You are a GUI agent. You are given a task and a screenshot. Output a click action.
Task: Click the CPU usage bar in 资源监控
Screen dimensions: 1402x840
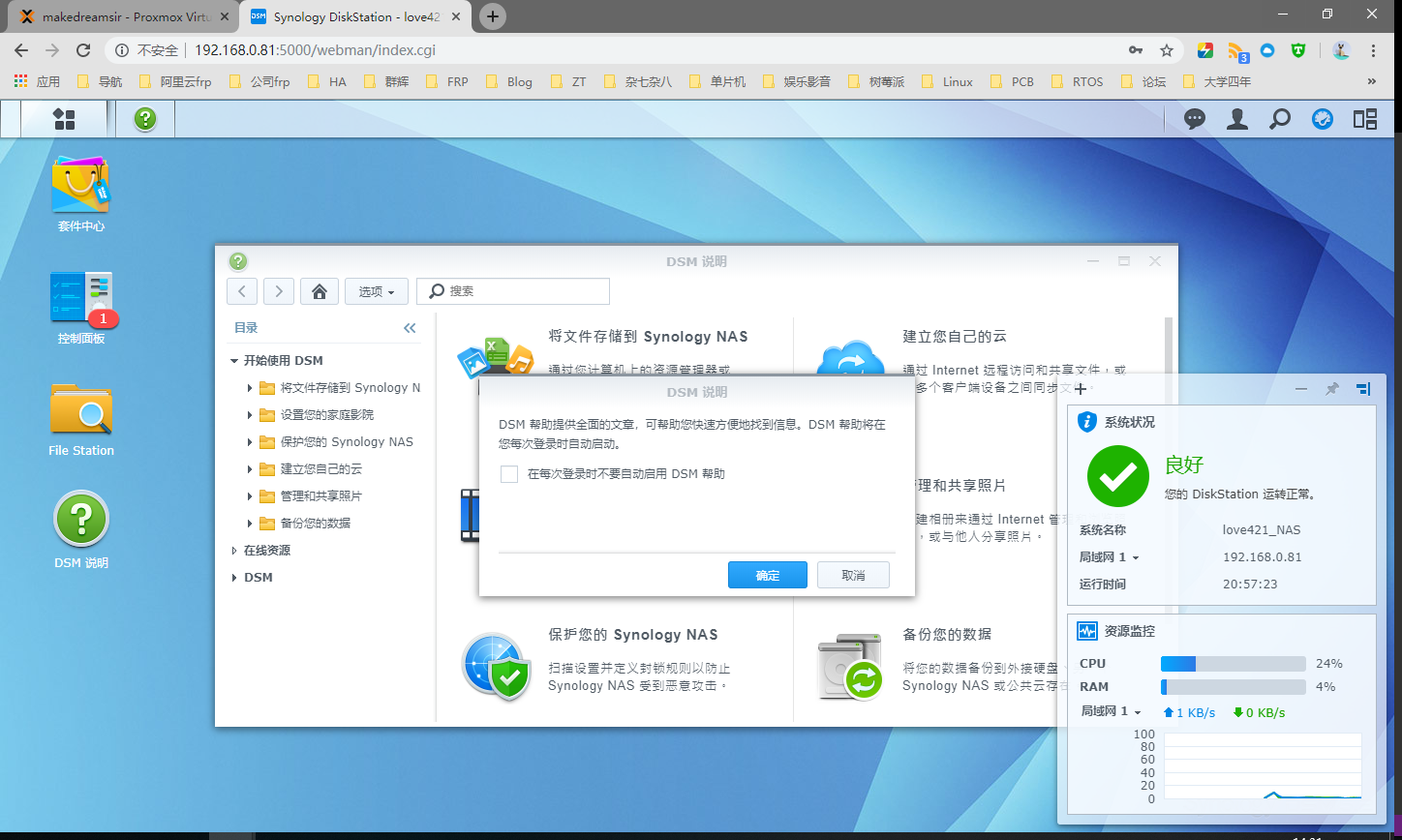point(1233,664)
